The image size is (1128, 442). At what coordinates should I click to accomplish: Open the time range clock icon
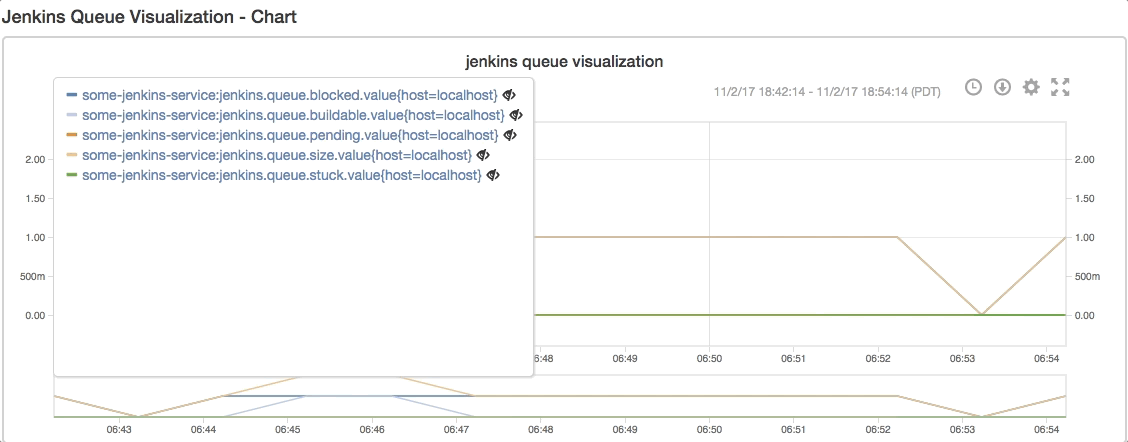(973, 88)
